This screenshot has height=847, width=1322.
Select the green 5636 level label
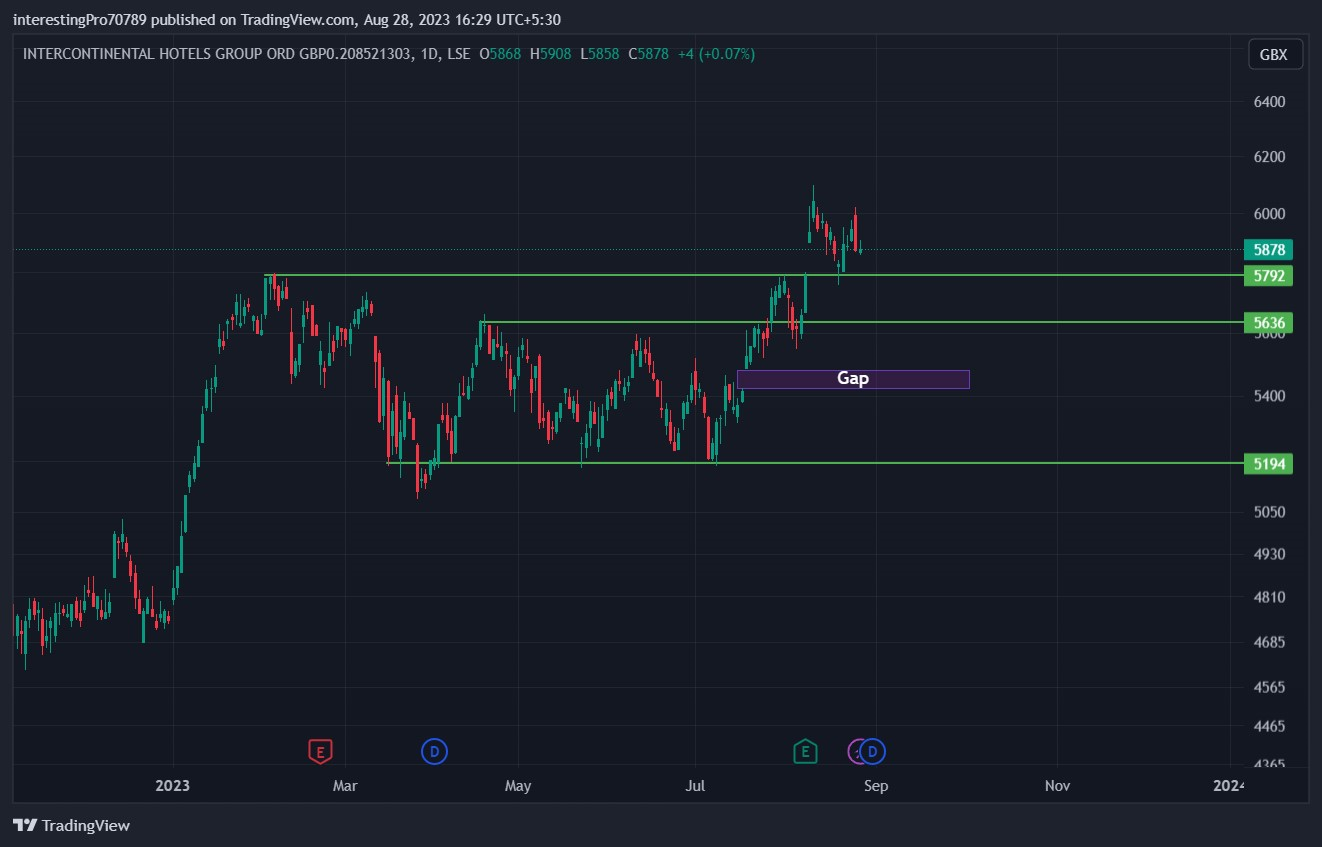(1268, 322)
